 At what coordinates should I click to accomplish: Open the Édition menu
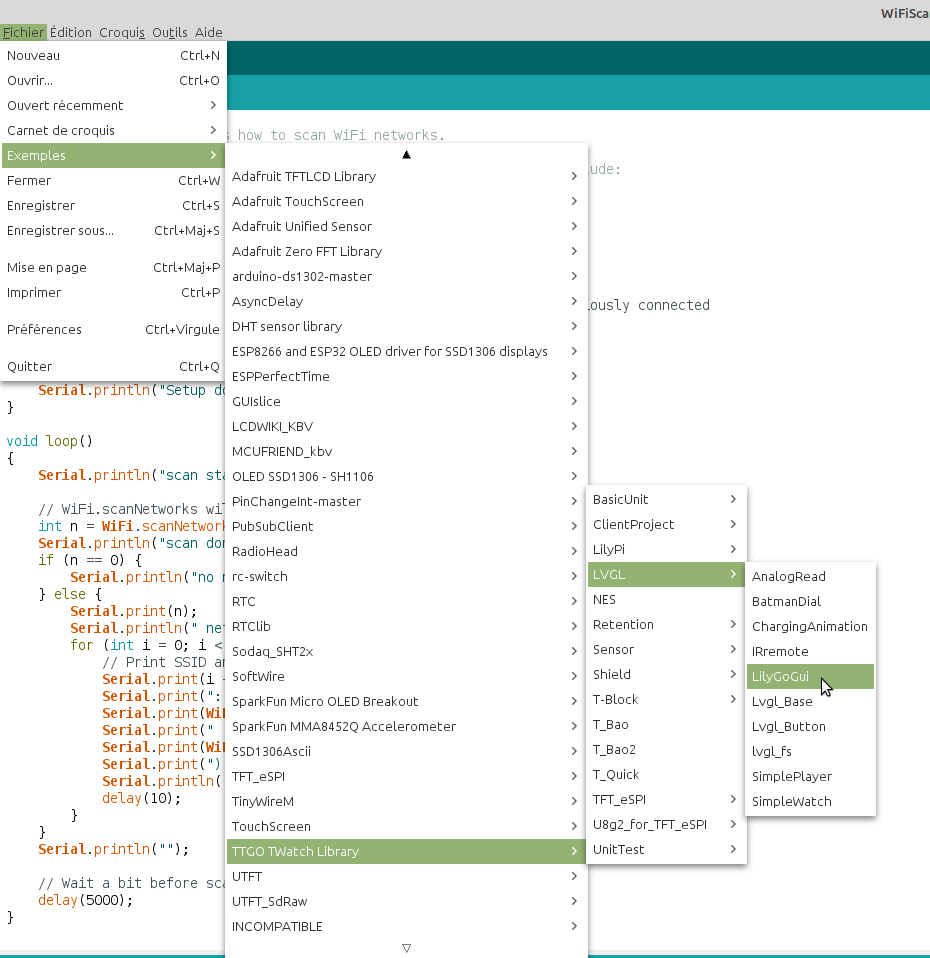tap(70, 32)
